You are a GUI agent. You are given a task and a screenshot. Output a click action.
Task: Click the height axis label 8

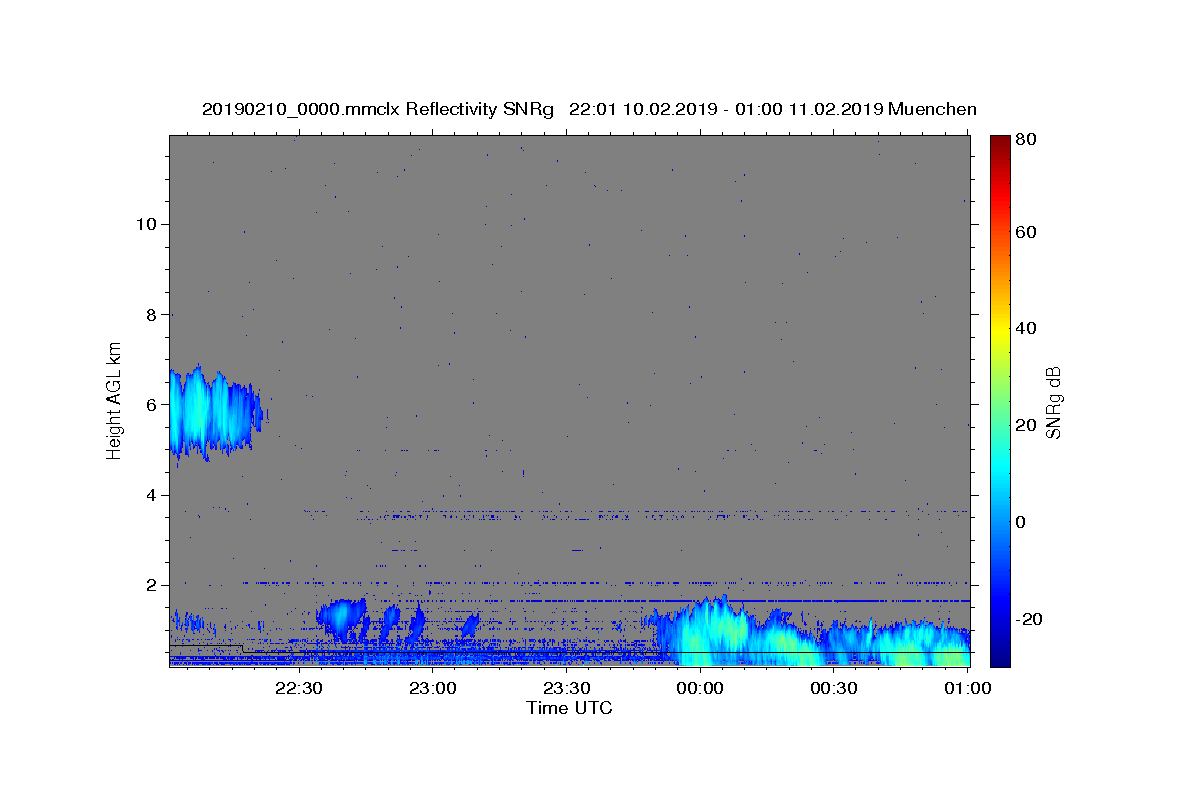pos(153,314)
